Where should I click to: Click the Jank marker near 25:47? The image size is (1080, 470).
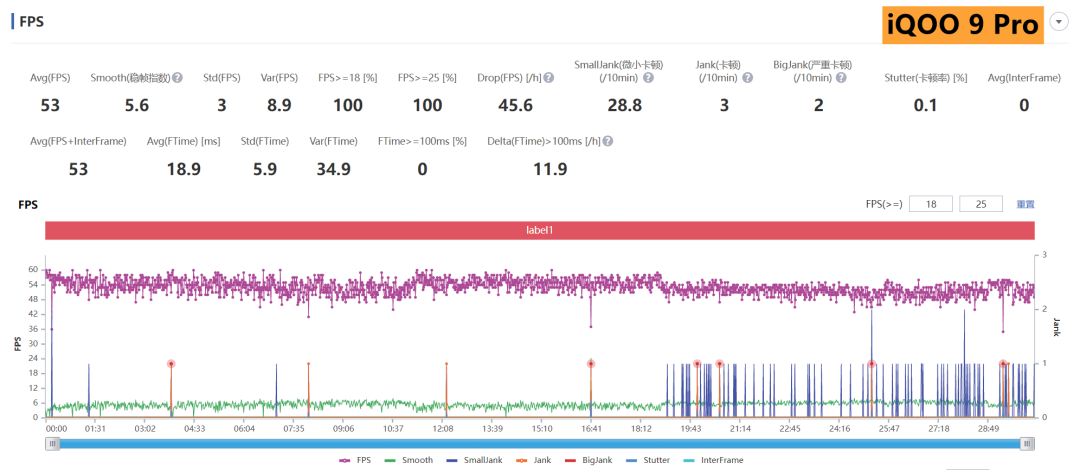tap(871, 364)
